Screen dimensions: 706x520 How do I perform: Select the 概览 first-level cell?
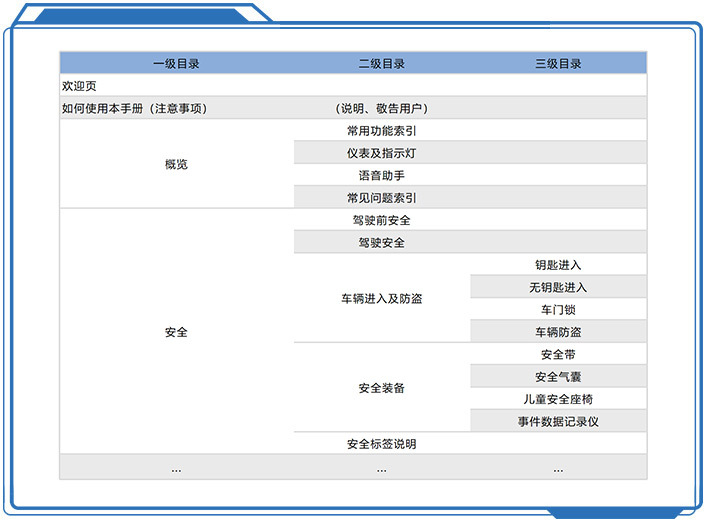click(176, 164)
